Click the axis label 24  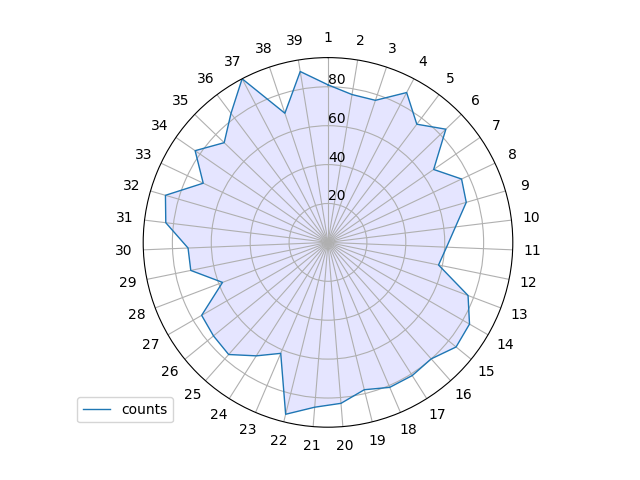219,414
